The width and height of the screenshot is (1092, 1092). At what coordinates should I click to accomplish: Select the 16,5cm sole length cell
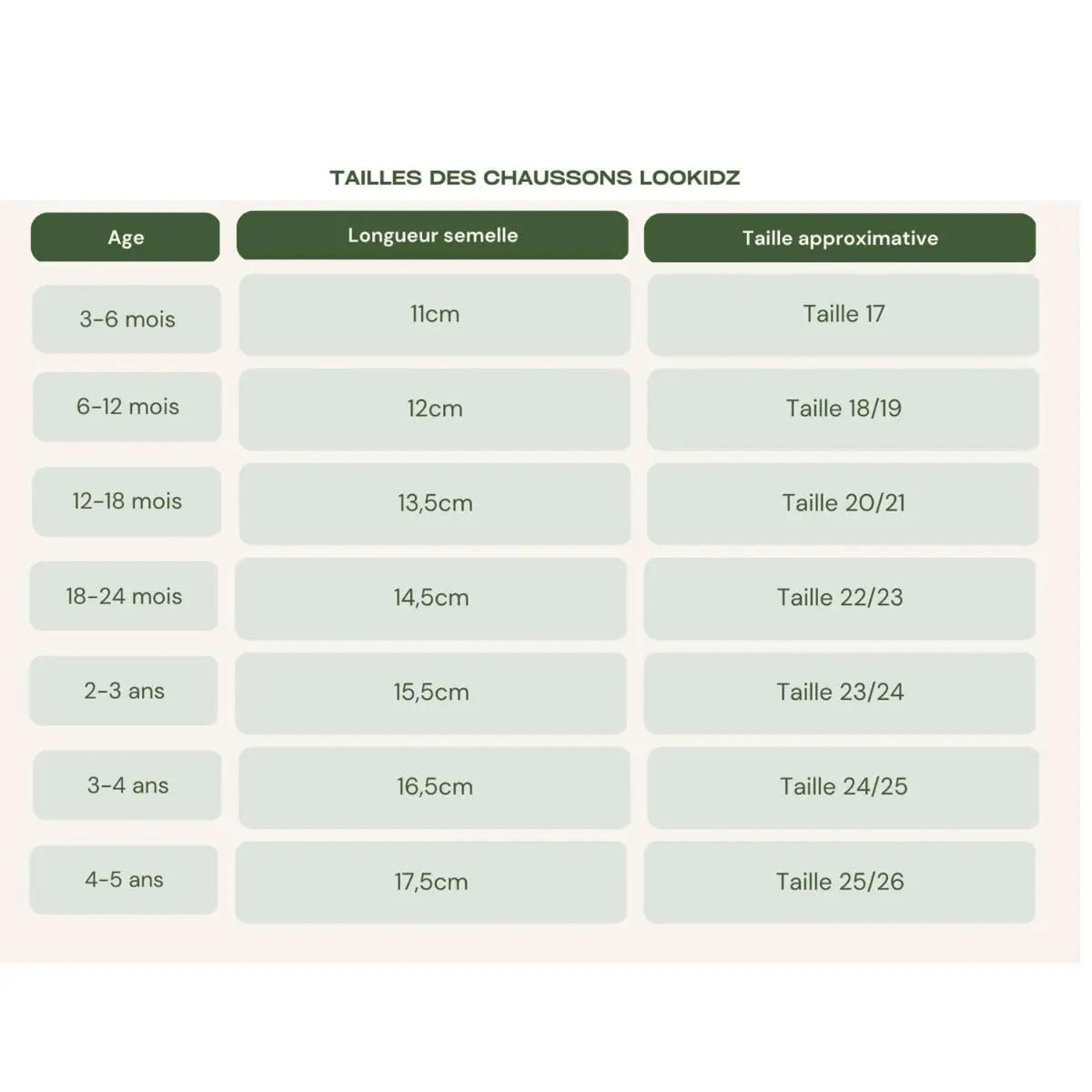(435, 787)
